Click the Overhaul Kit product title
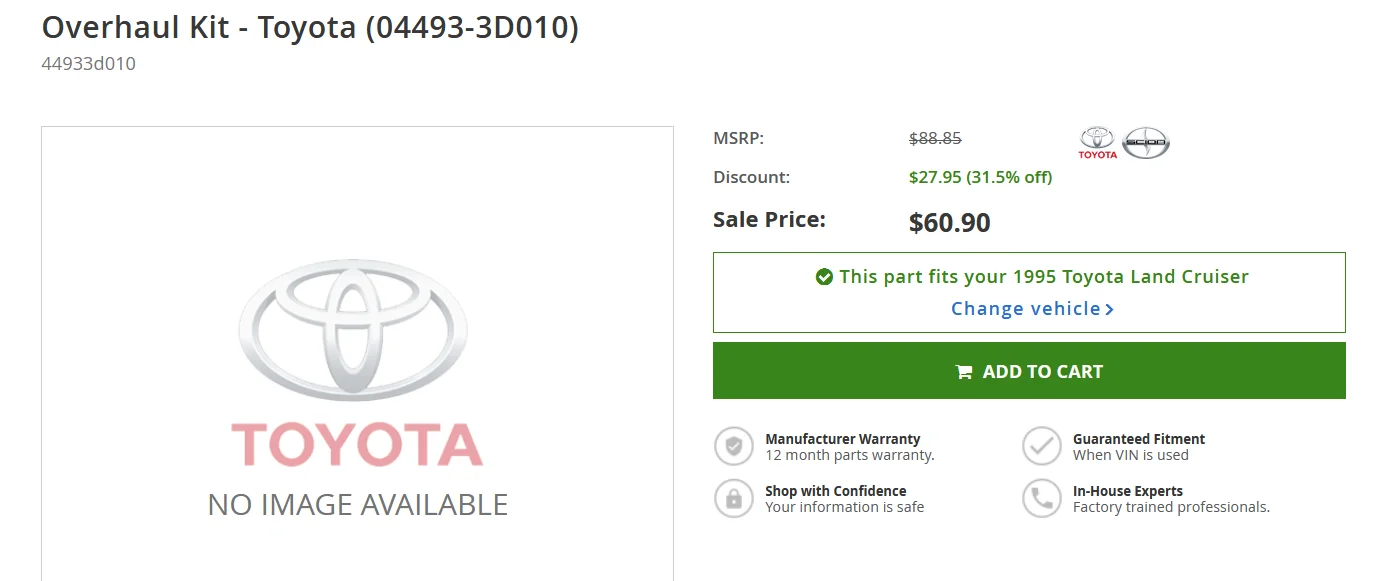Viewport: 1379px width, 581px height. [x=310, y=27]
